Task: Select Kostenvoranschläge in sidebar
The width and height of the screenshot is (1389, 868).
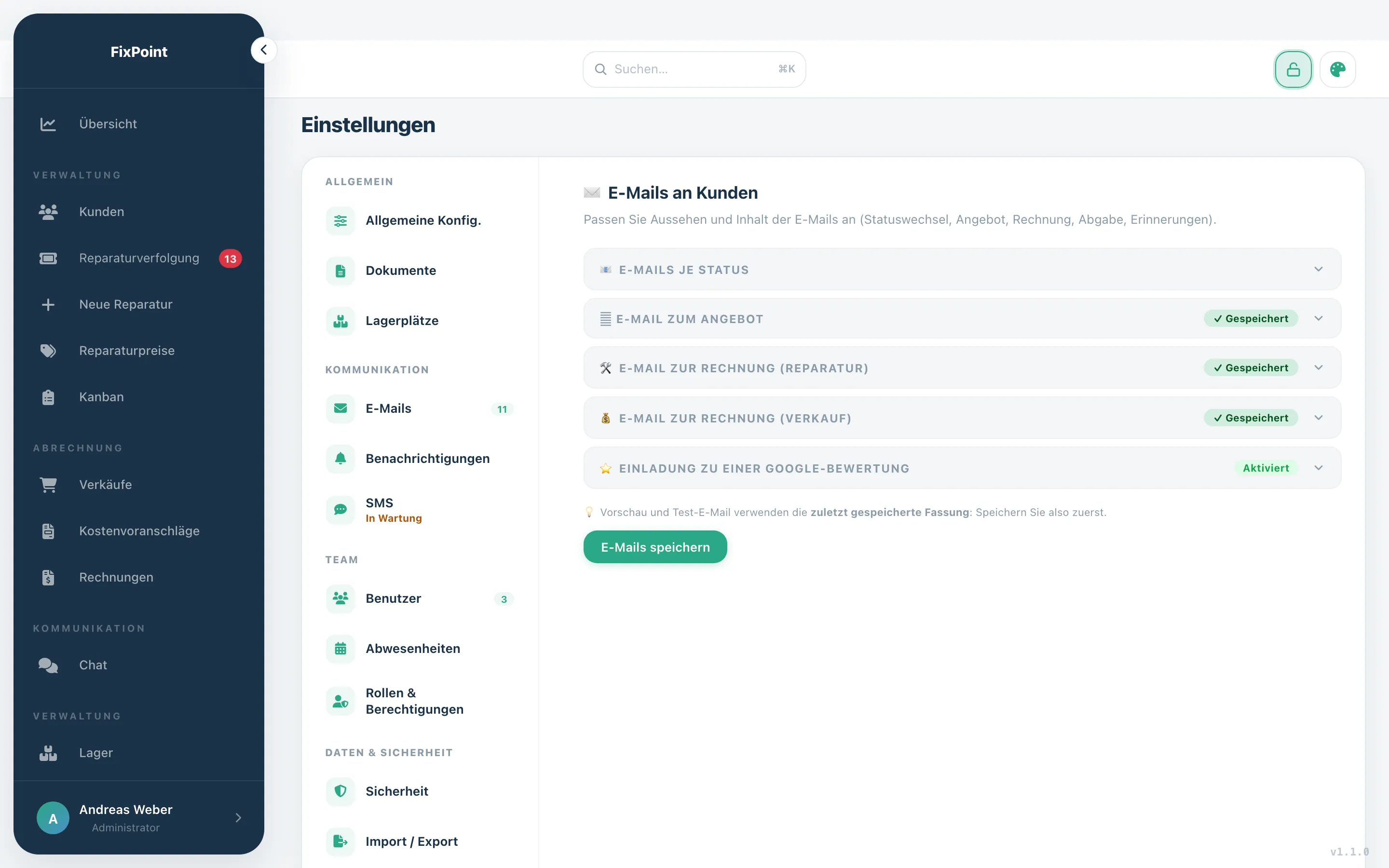Action: pos(138,531)
